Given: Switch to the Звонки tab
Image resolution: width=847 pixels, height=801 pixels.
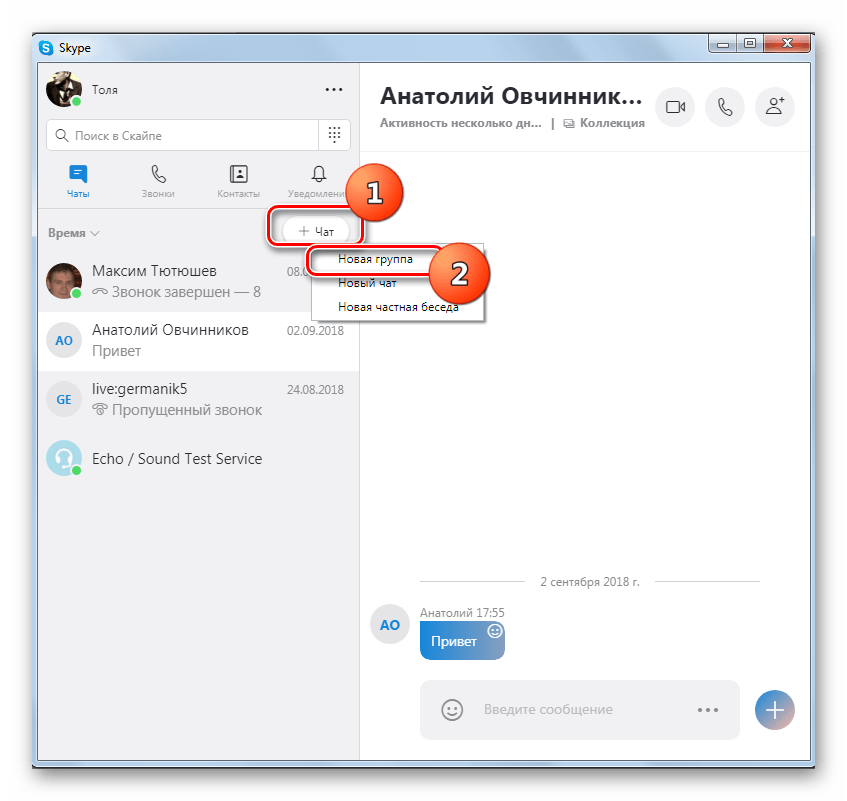Looking at the screenshot, I should coord(158,181).
